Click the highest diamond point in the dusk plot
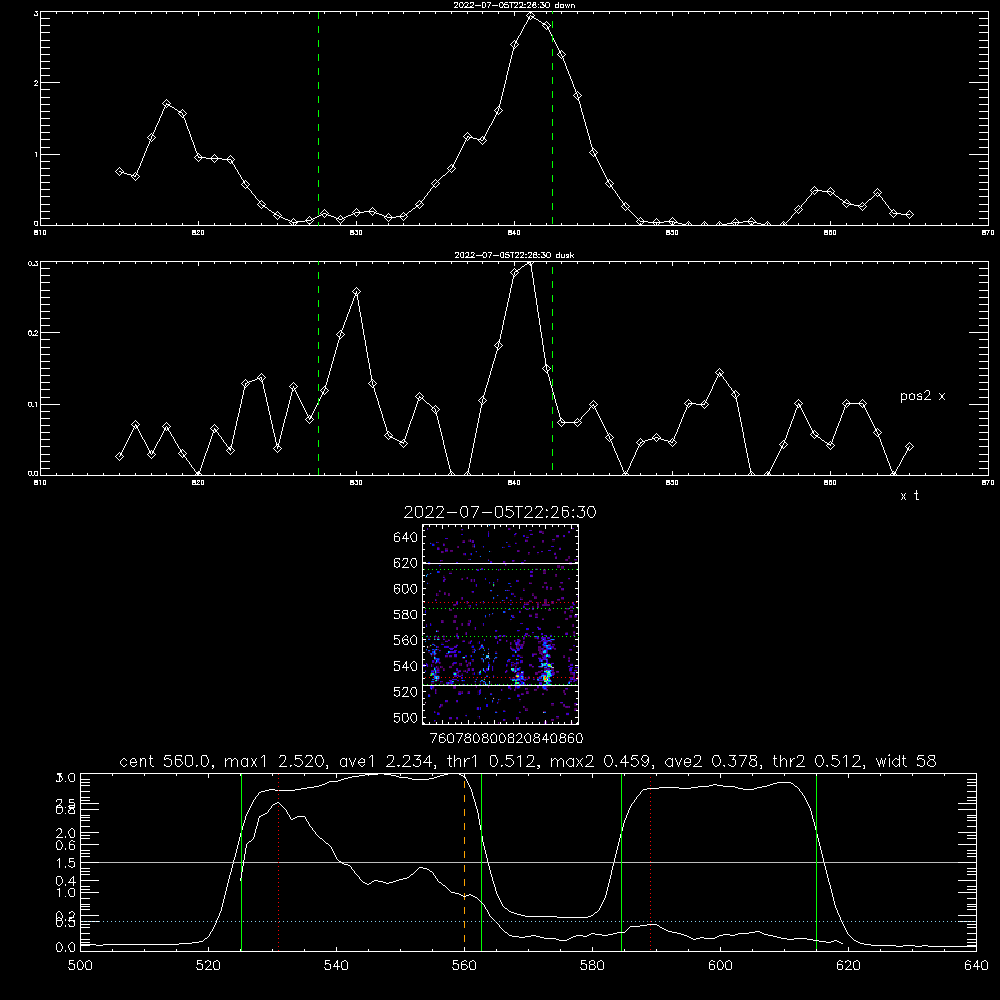Screen dimensions: 1000x1000 tap(531, 262)
